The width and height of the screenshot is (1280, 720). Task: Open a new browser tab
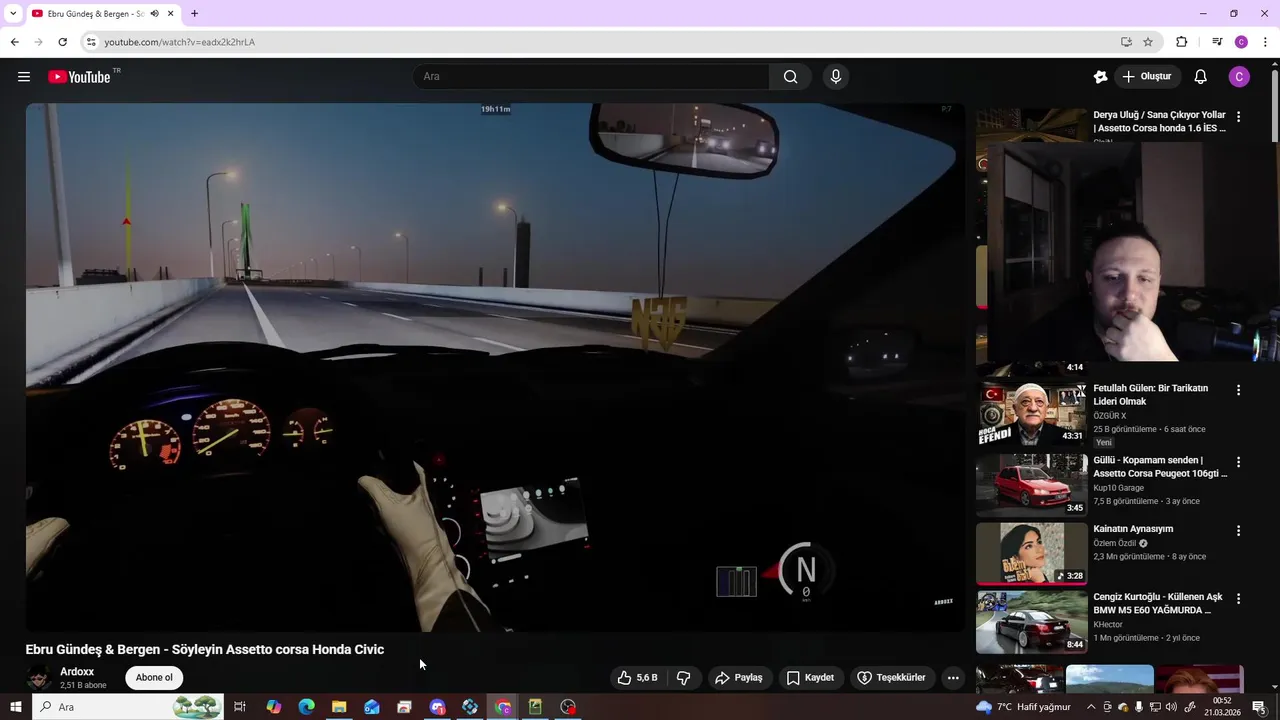194,14
